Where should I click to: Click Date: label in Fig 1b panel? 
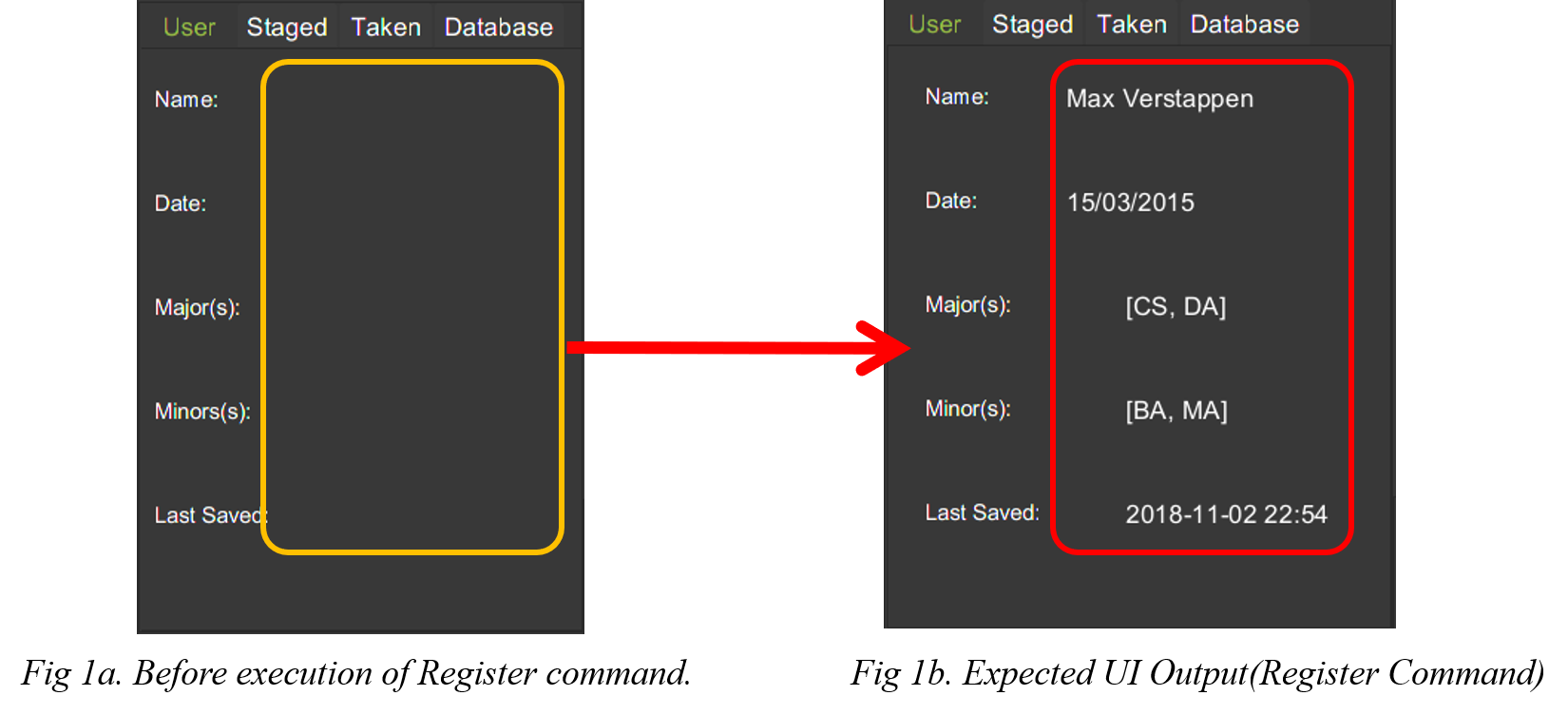tap(951, 201)
